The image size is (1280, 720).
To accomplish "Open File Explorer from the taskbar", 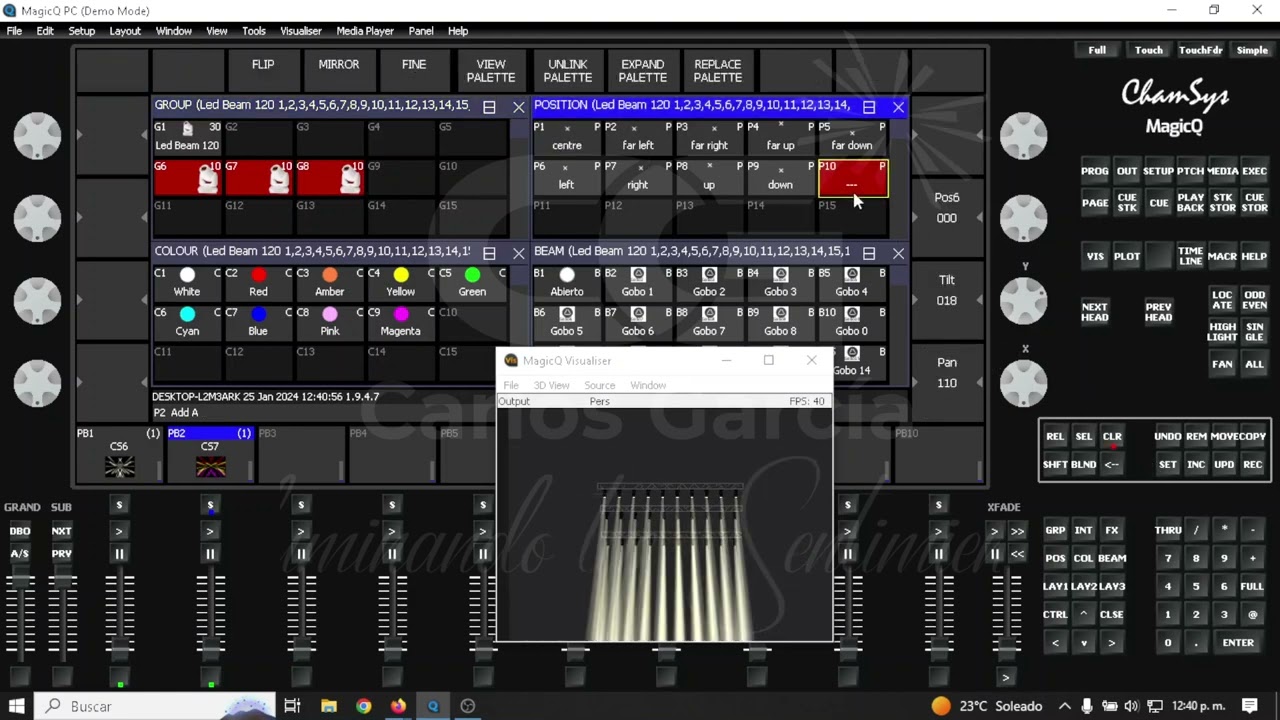I will point(329,706).
